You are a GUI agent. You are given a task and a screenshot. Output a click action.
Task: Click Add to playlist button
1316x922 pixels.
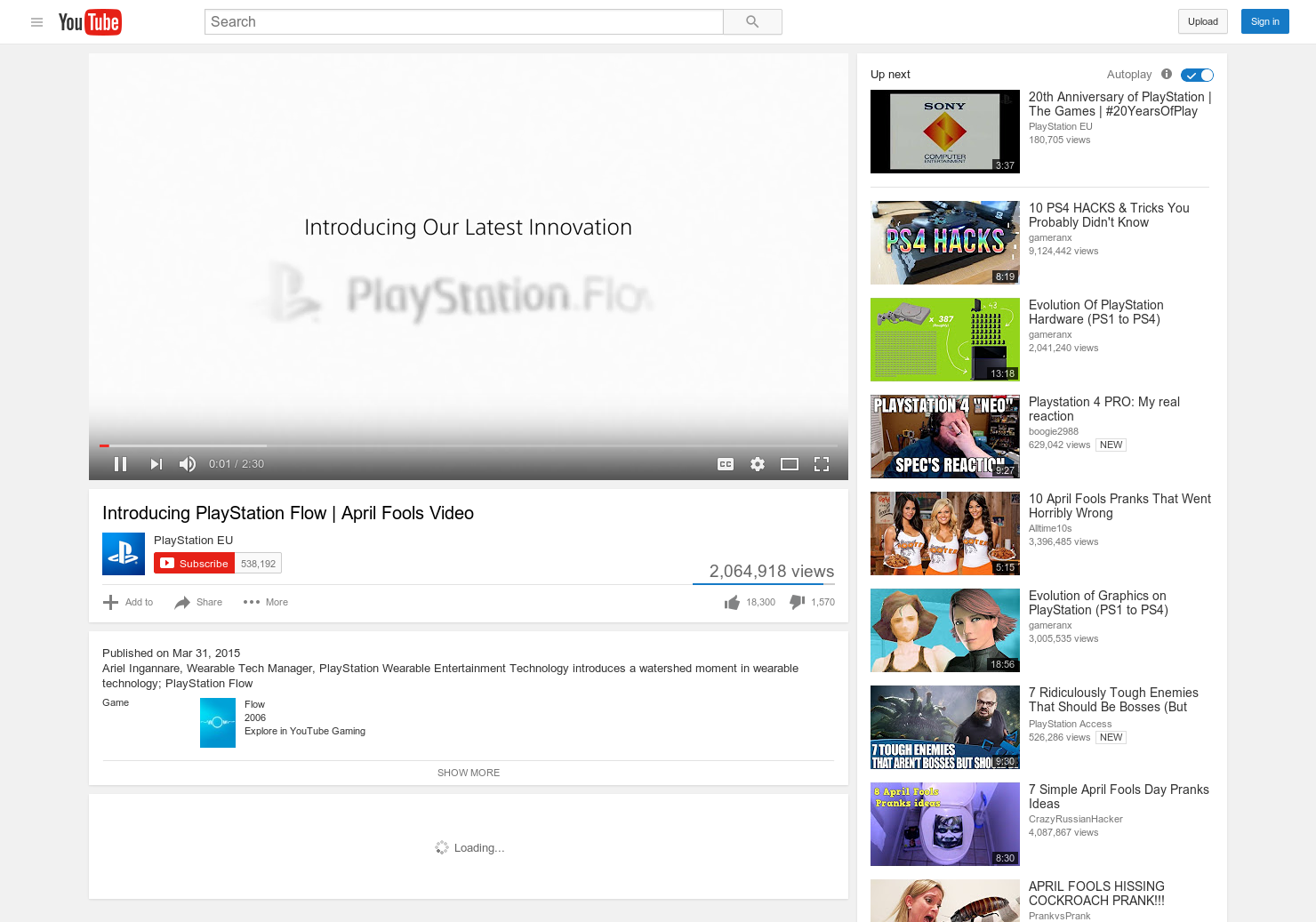click(128, 603)
